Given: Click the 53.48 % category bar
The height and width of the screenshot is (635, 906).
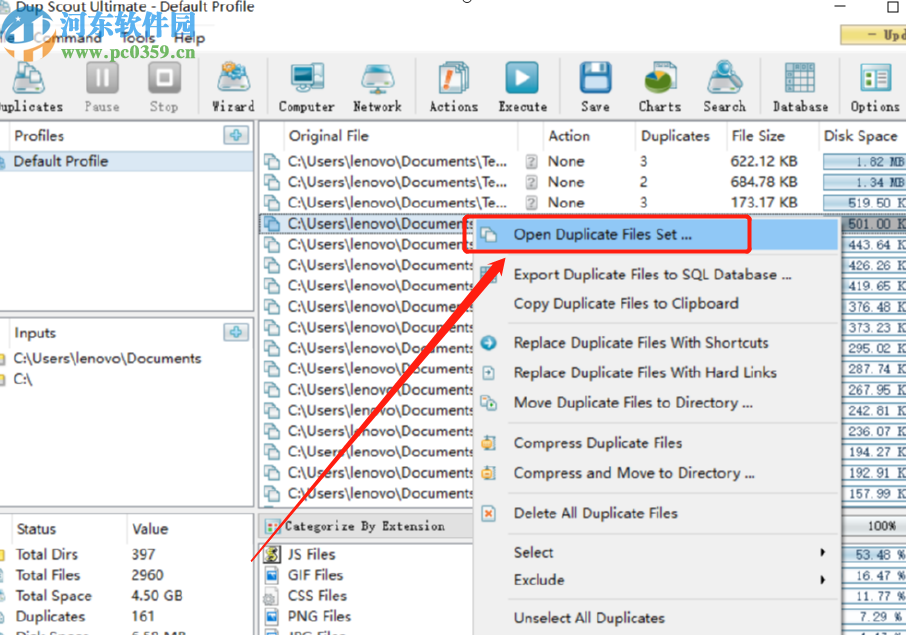Looking at the screenshot, I should point(874,555).
